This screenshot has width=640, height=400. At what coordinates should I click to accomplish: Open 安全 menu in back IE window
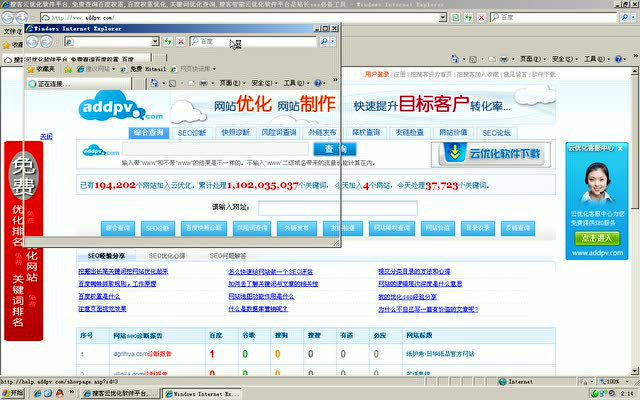click(565, 59)
